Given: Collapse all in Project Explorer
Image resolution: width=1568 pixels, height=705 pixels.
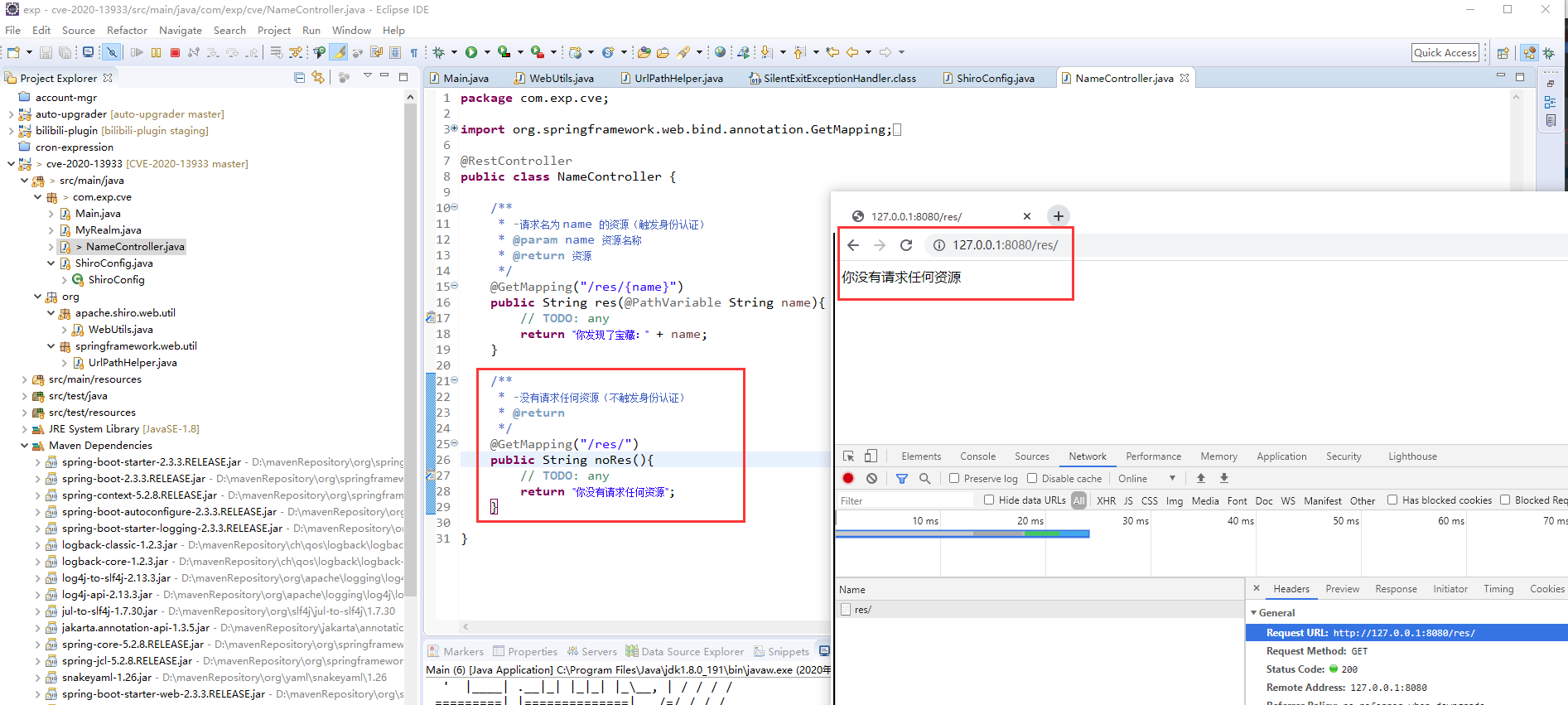Looking at the screenshot, I should click(299, 78).
